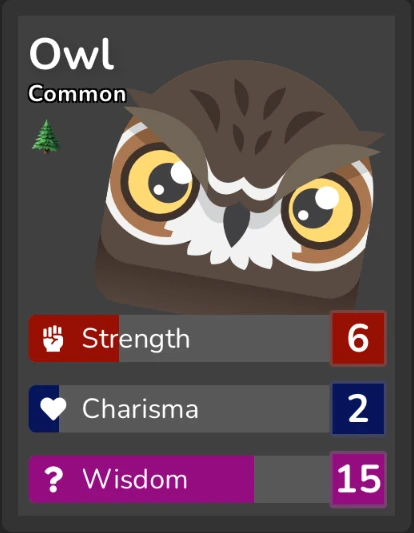The height and width of the screenshot is (533, 414).
Task: Click the pine tree habitat icon
Action: tap(47, 136)
